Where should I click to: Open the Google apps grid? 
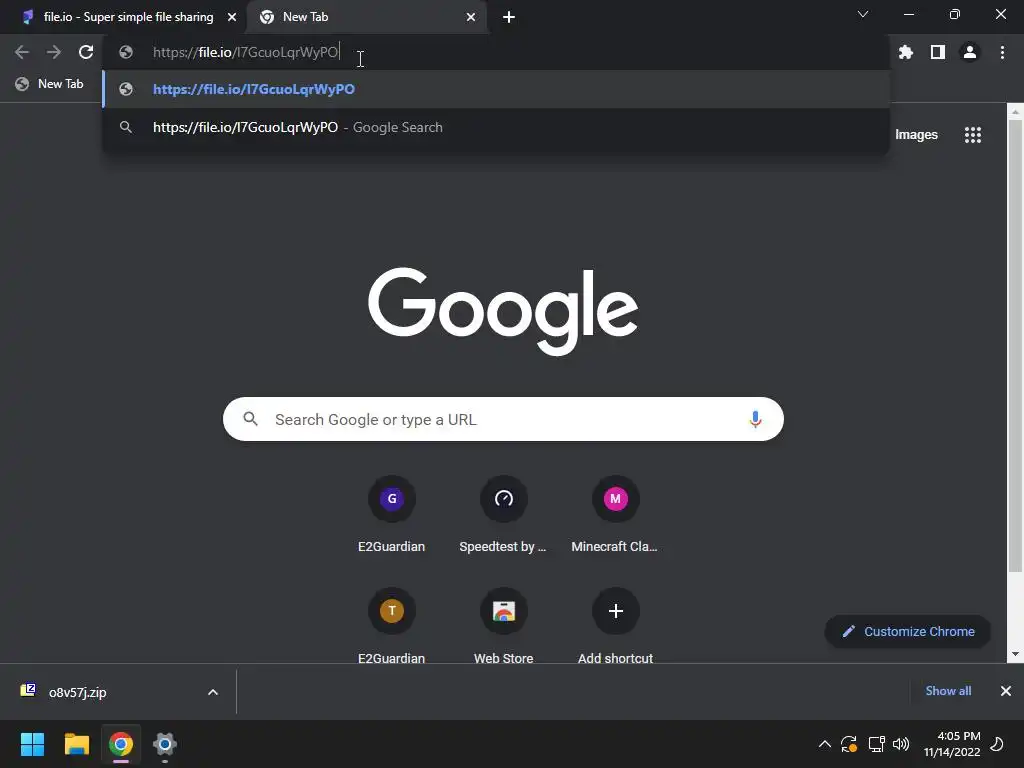pos(973,135)
